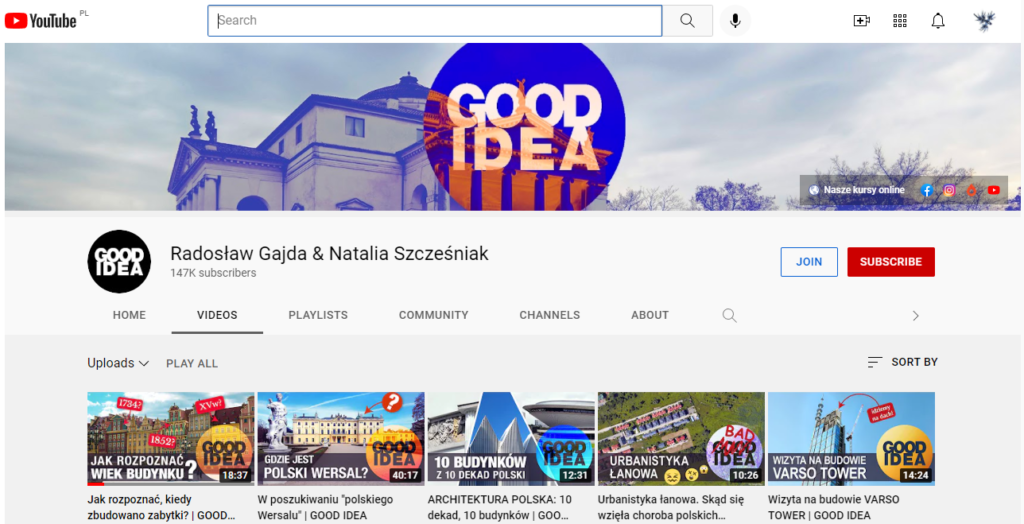Click the 18:37 duration badge
1024x524 pixels.
(x=235, y=475)
